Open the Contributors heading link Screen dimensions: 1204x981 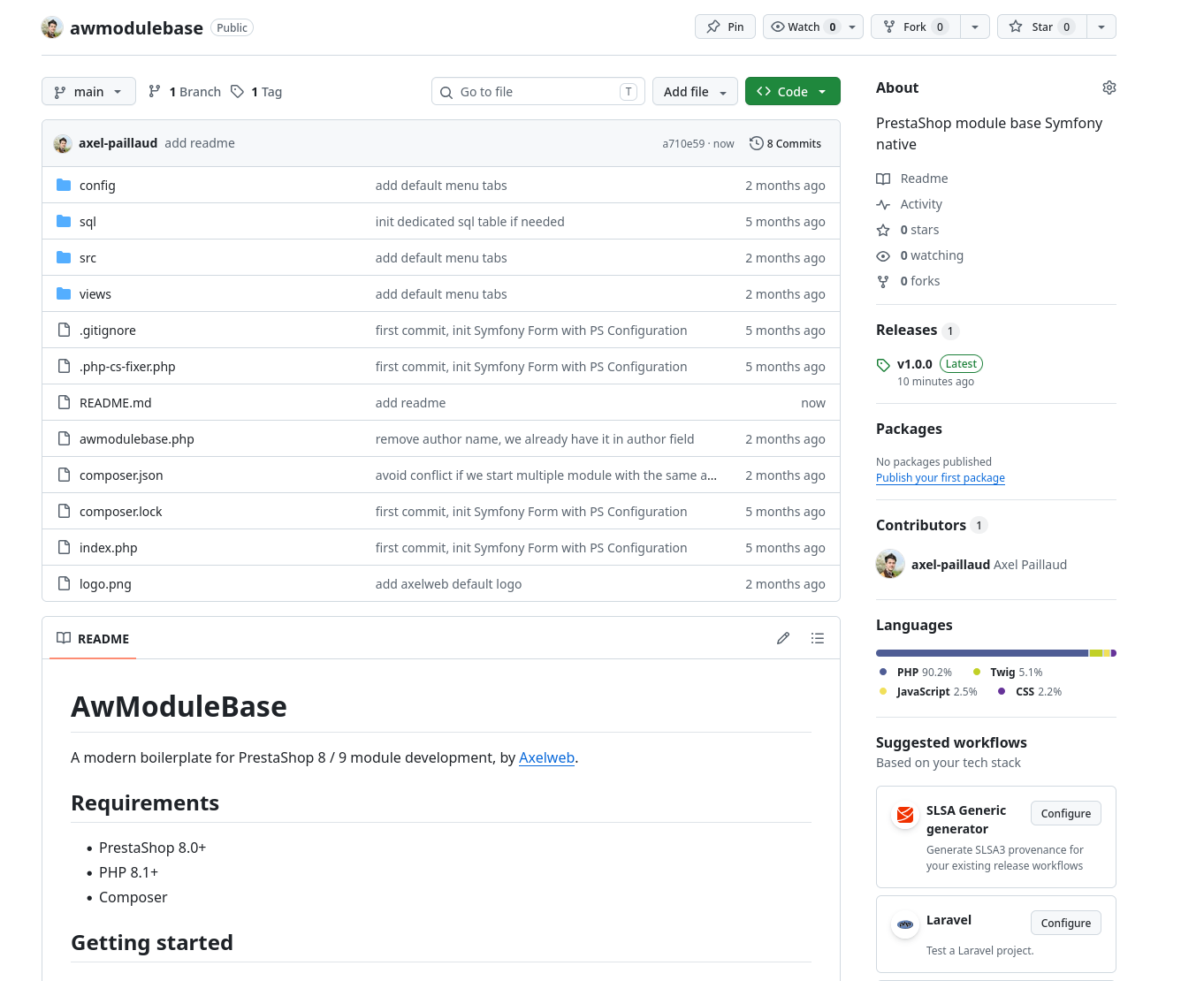921,525
